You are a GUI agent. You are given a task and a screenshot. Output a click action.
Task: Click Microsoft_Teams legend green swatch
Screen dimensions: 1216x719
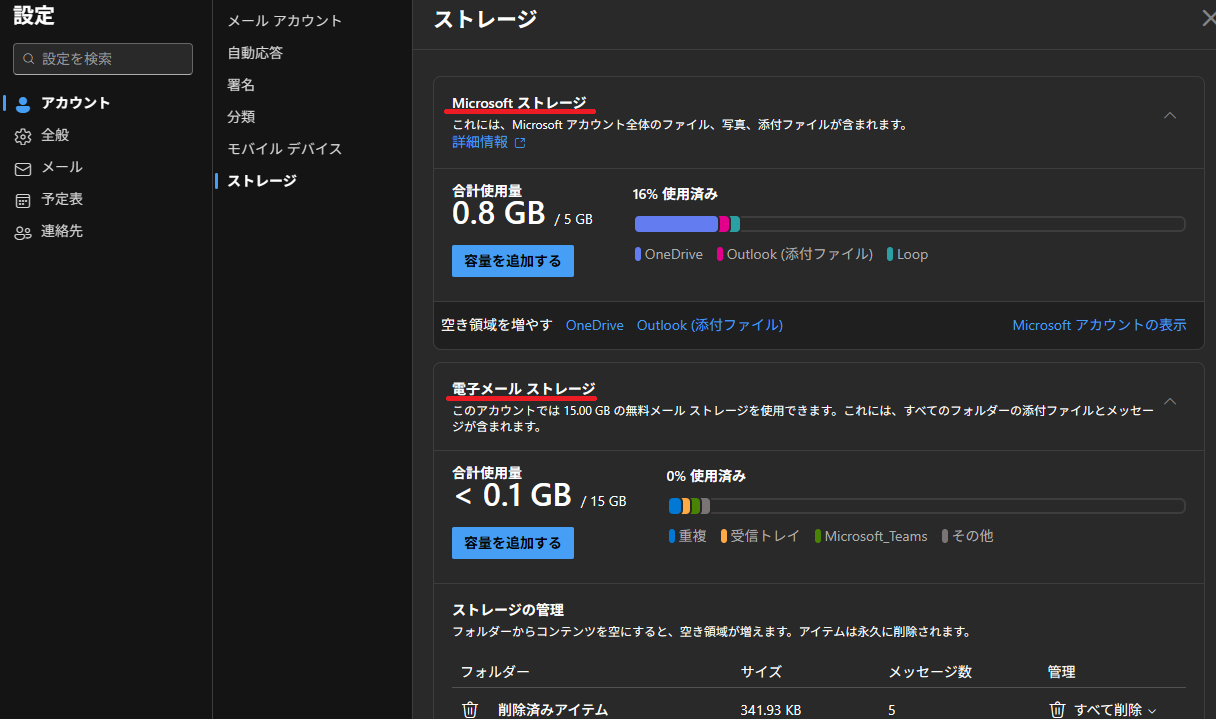point(818,536)
